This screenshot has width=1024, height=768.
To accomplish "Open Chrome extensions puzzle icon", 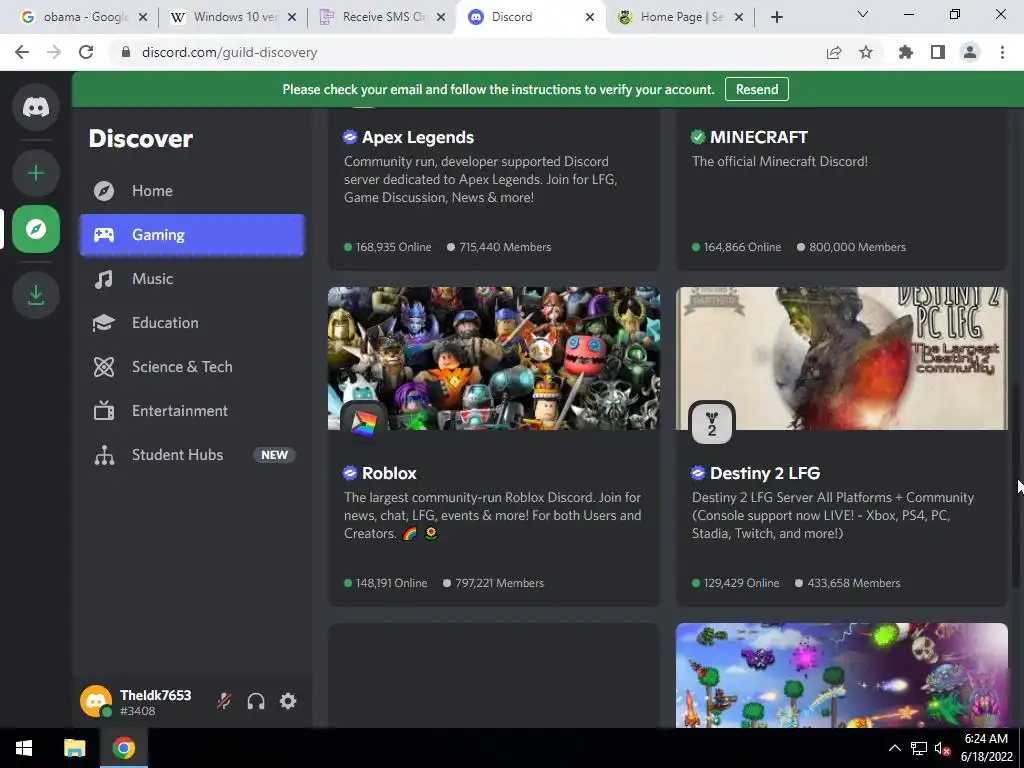I will pyautogui.click(x=906, y=52).
